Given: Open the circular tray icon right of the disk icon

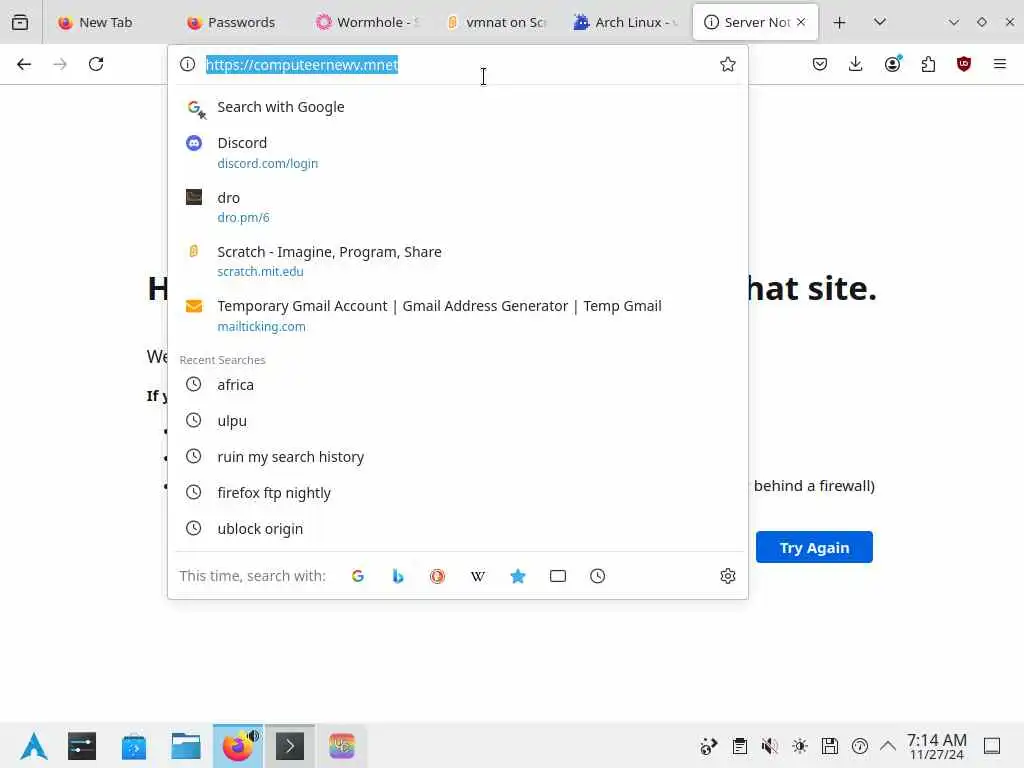Looking at the screenshot, I should pos(859,746).
